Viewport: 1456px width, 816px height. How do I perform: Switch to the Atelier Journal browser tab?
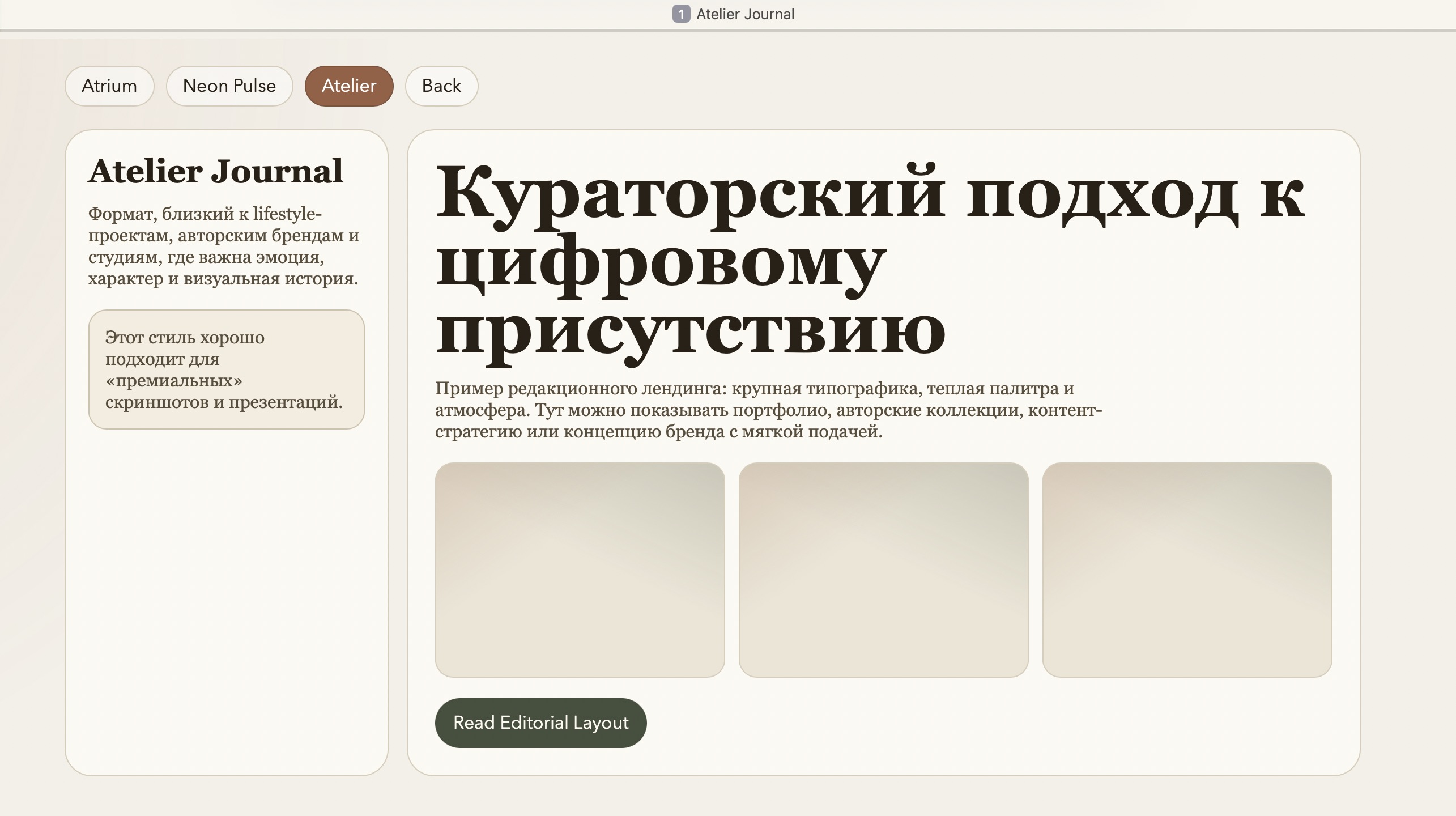click(745, 14)
